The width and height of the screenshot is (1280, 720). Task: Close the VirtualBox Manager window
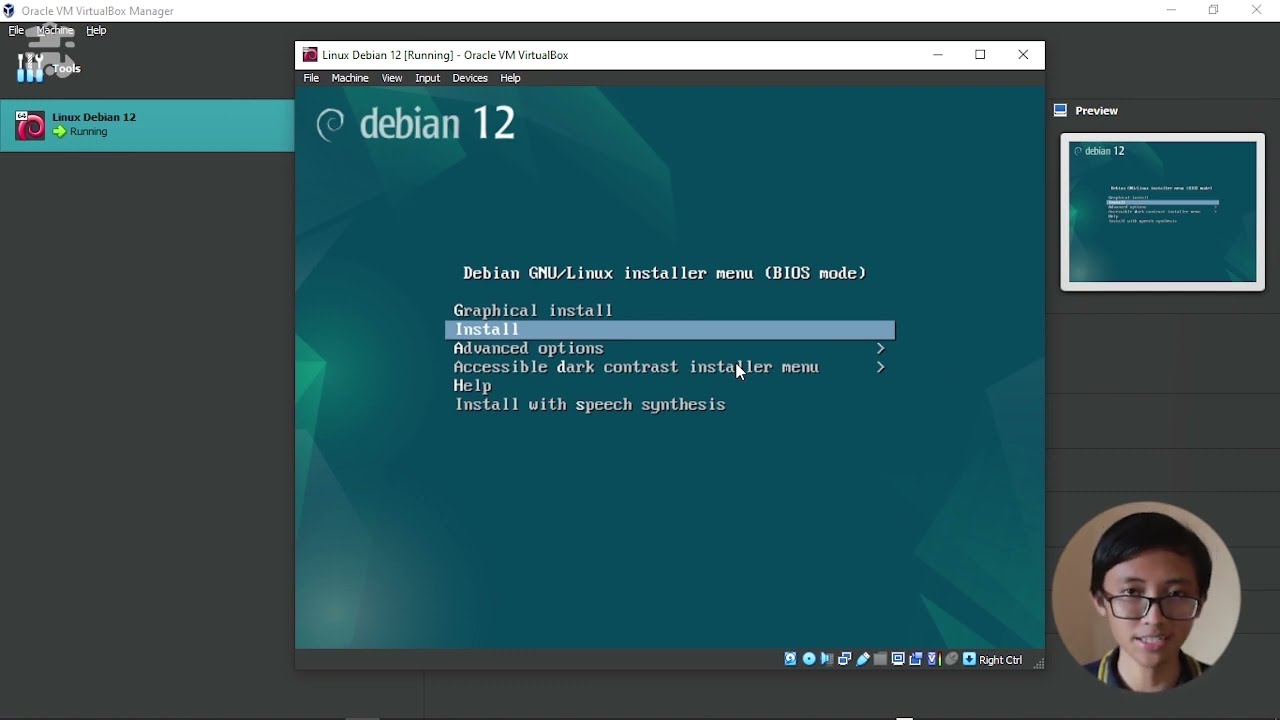point(1257,10)
